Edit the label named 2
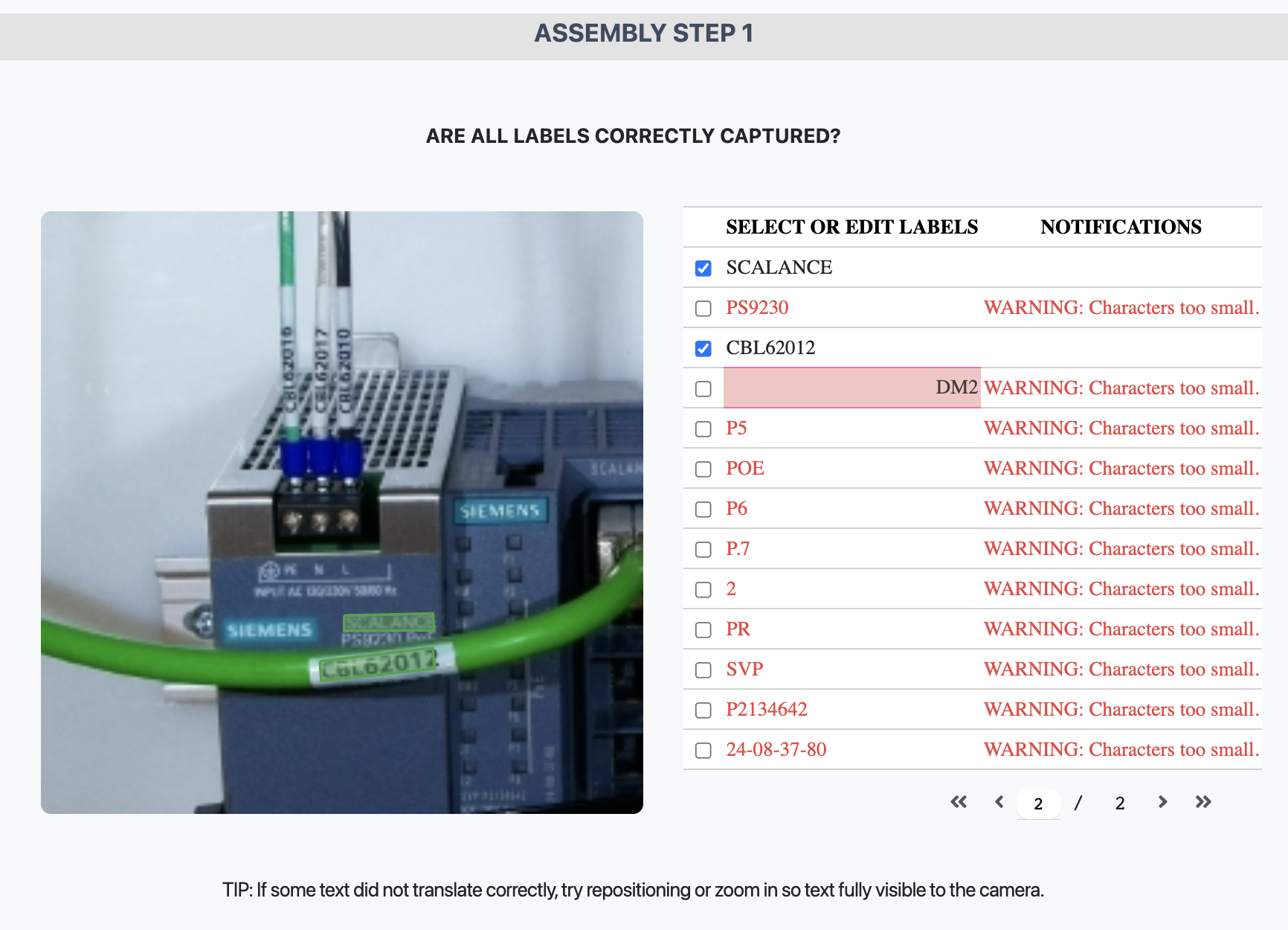1288x930 pixels. pyautogui.click(x=731, y=589)
